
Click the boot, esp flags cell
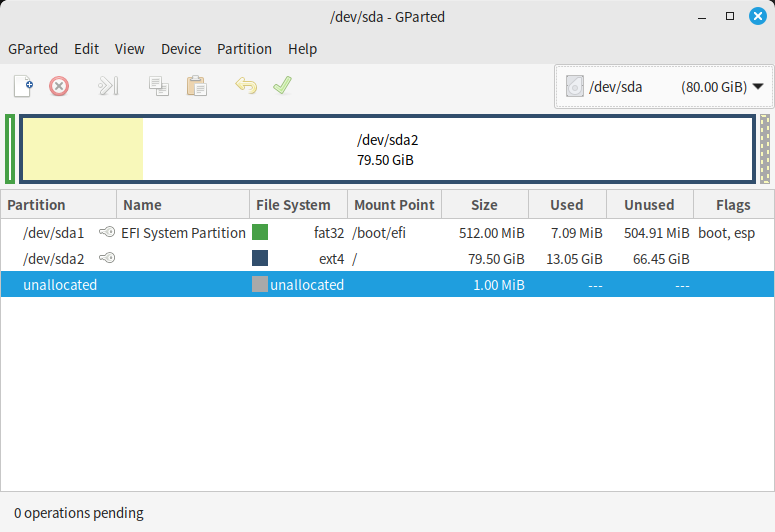[726, 232]
